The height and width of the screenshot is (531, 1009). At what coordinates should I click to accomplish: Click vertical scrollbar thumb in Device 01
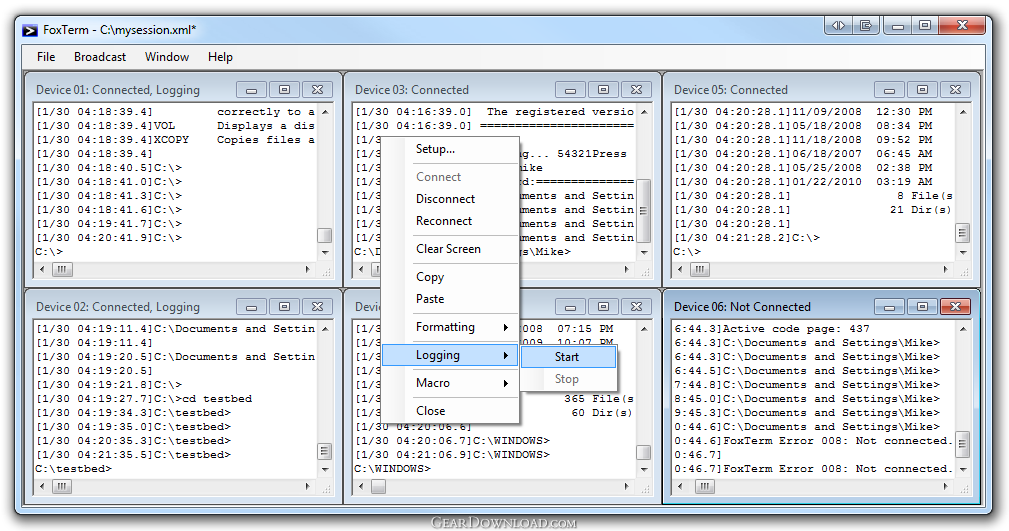point(325,235)
